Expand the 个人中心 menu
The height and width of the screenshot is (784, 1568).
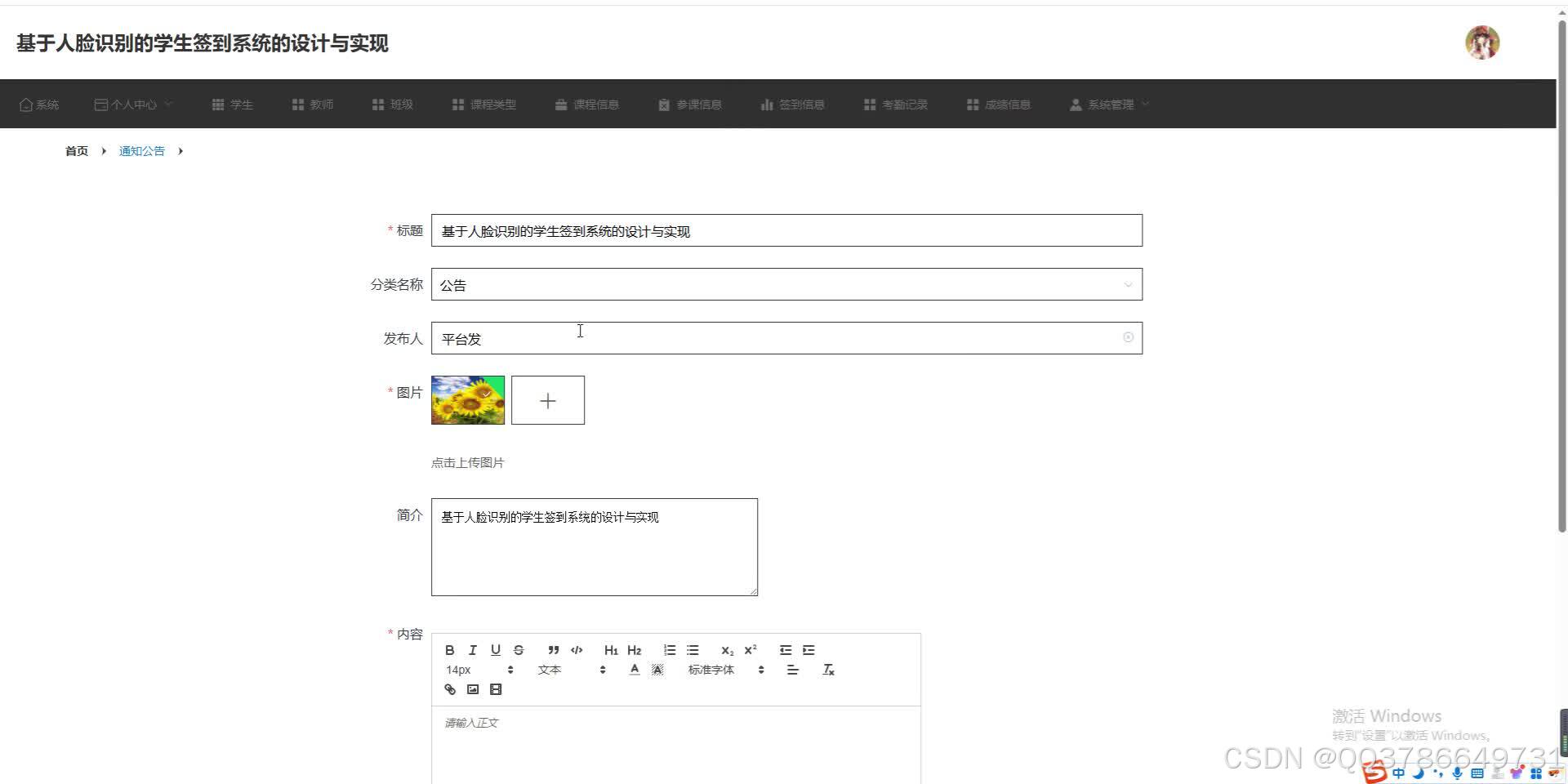tap(133, 105)
